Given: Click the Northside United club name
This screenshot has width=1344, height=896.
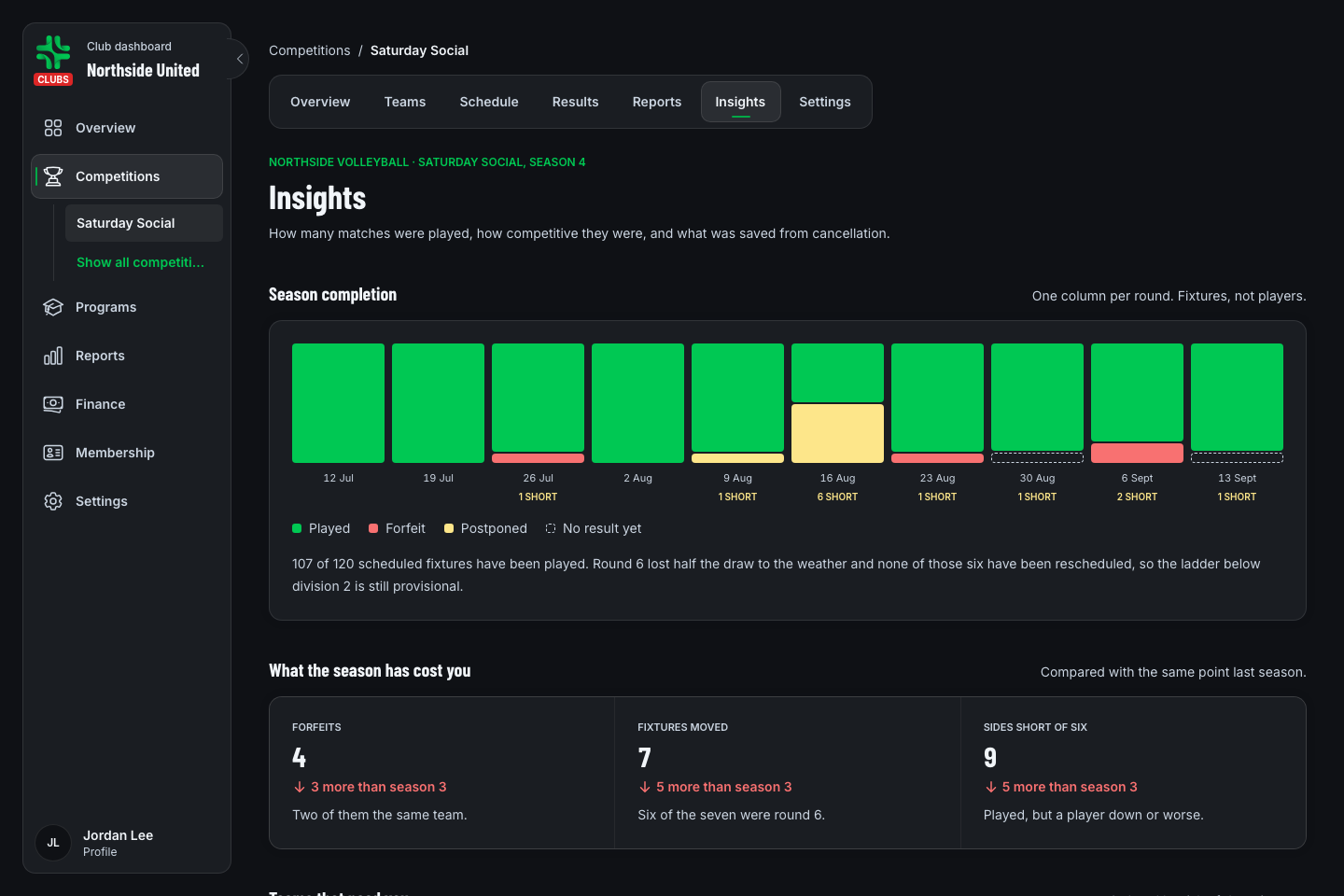Looking at the screenshot, I should point(143,71).
